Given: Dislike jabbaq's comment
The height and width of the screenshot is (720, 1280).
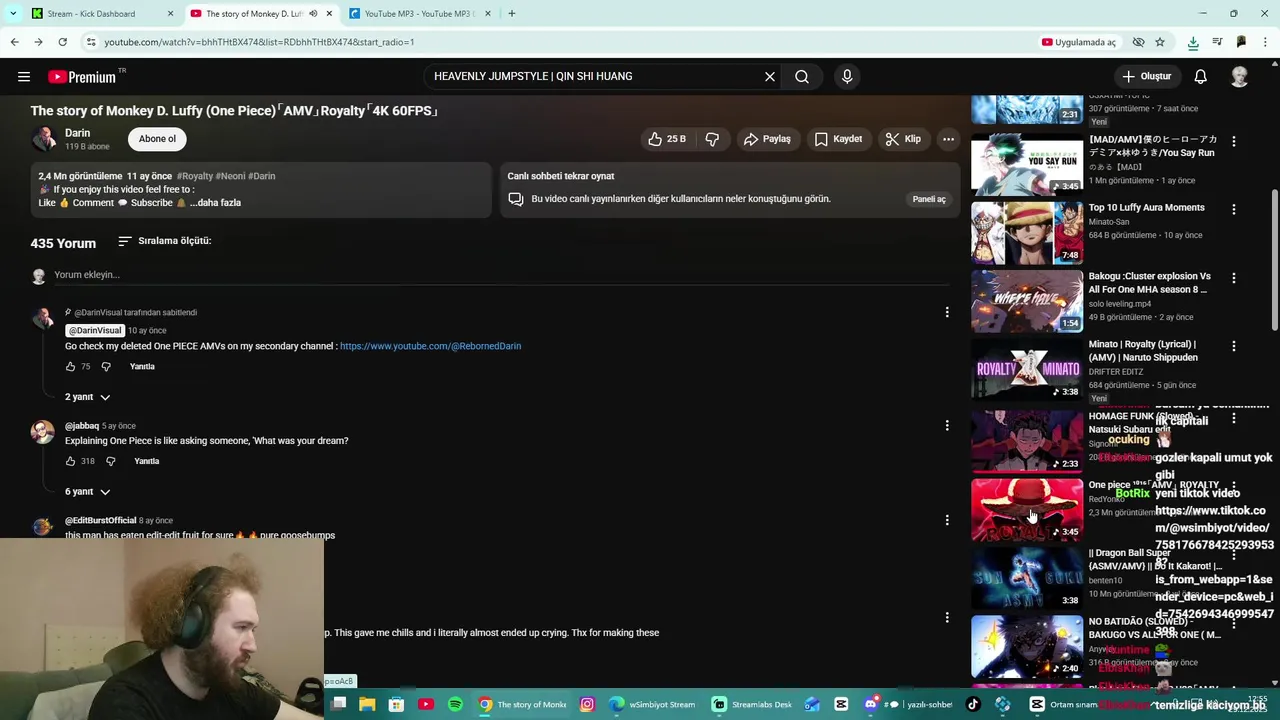Looking at the screenshot, I should [x=111, y=461].
